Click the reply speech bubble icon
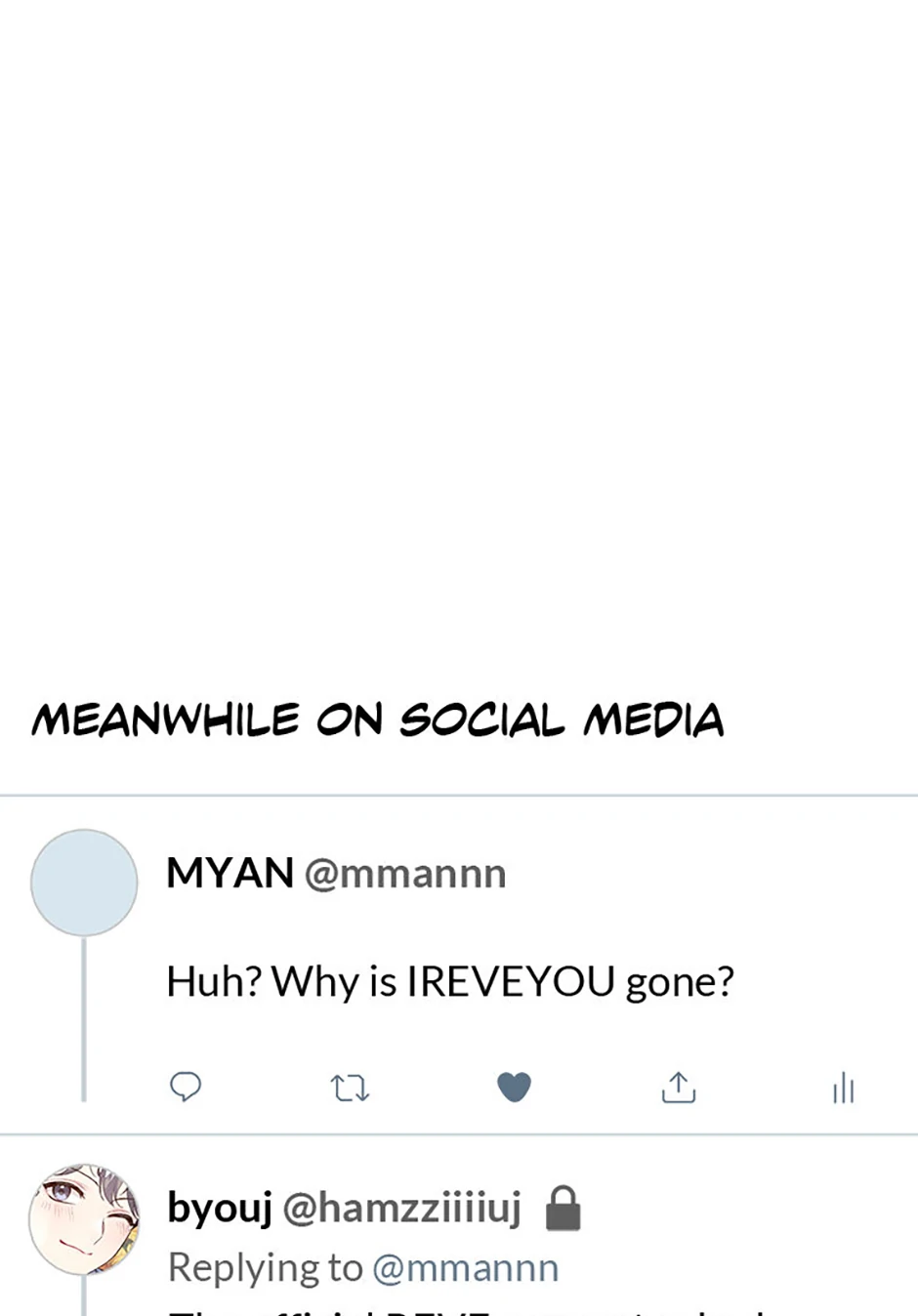The height and width of the screenshot is (1316, 918). (x=186, y=1087)
